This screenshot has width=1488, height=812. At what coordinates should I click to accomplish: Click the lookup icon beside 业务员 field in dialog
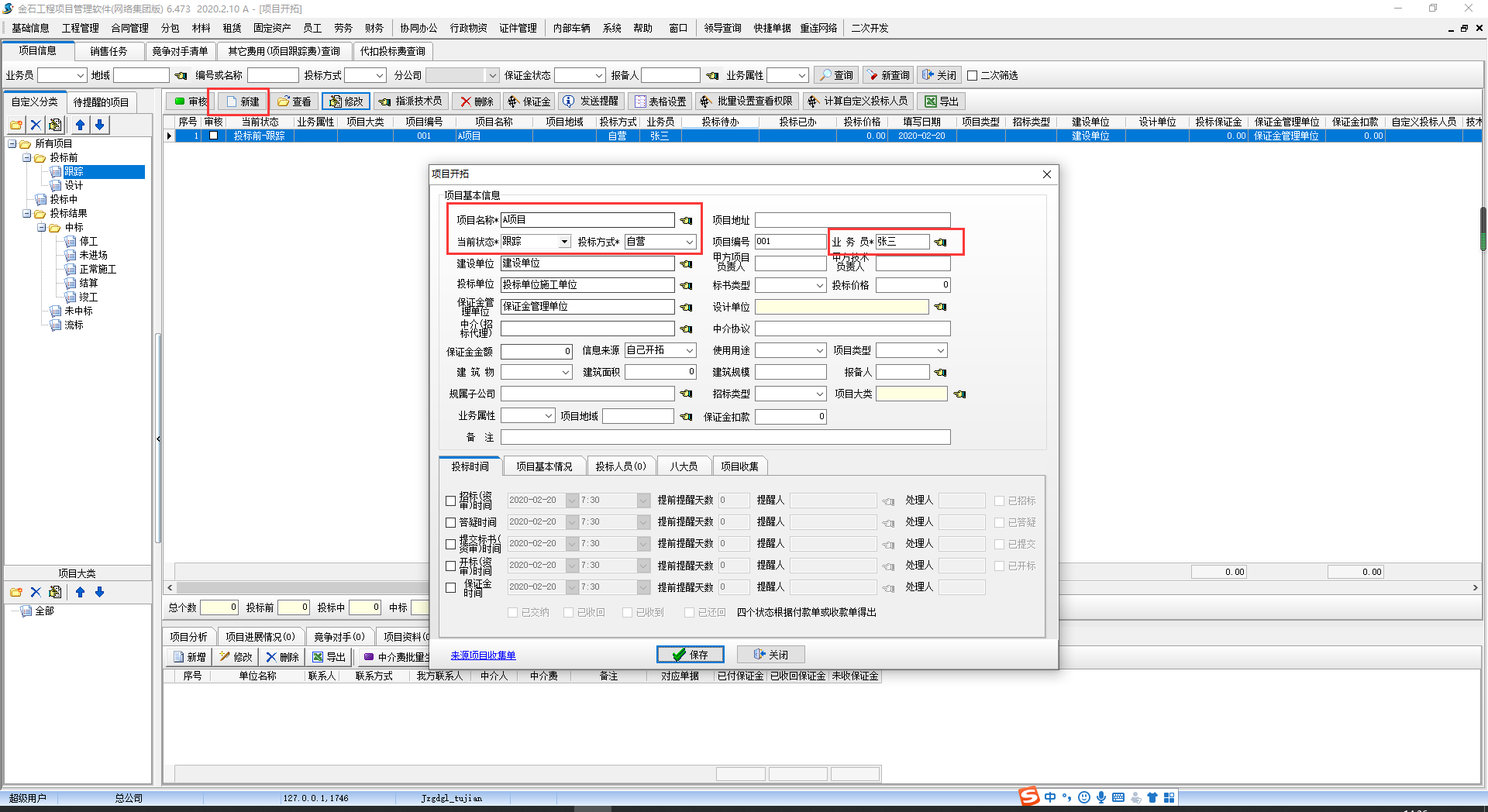[x=940, y=243]
